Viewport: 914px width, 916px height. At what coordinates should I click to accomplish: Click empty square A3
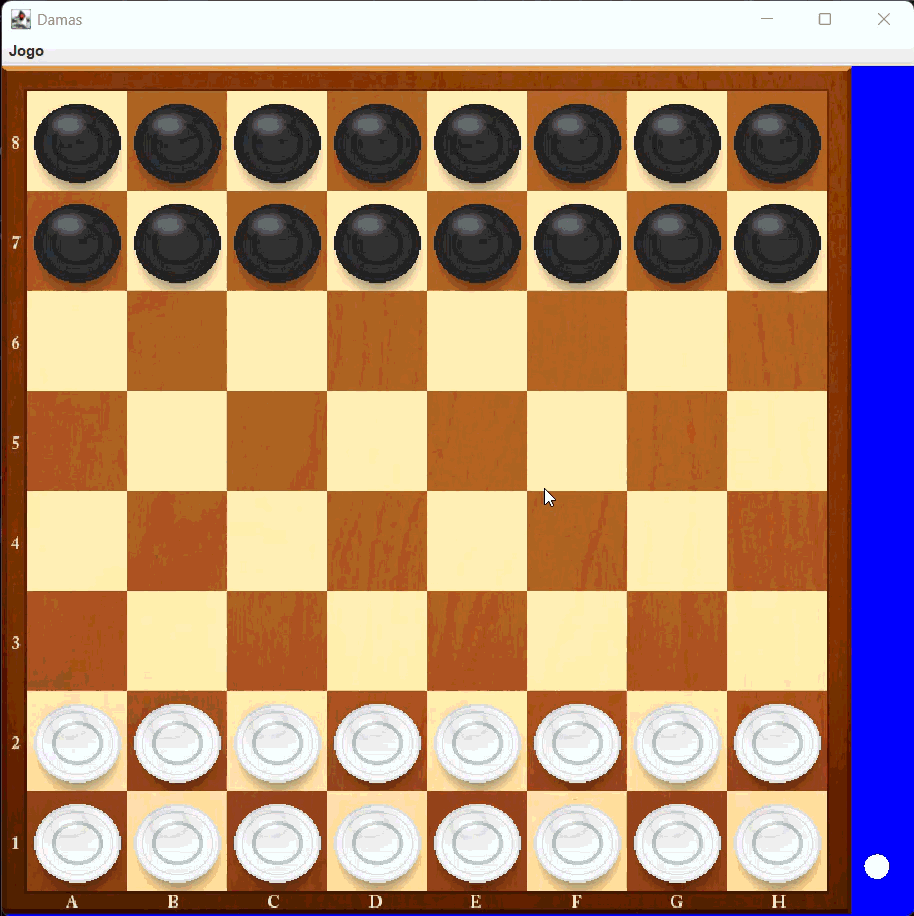click(77, 641)
